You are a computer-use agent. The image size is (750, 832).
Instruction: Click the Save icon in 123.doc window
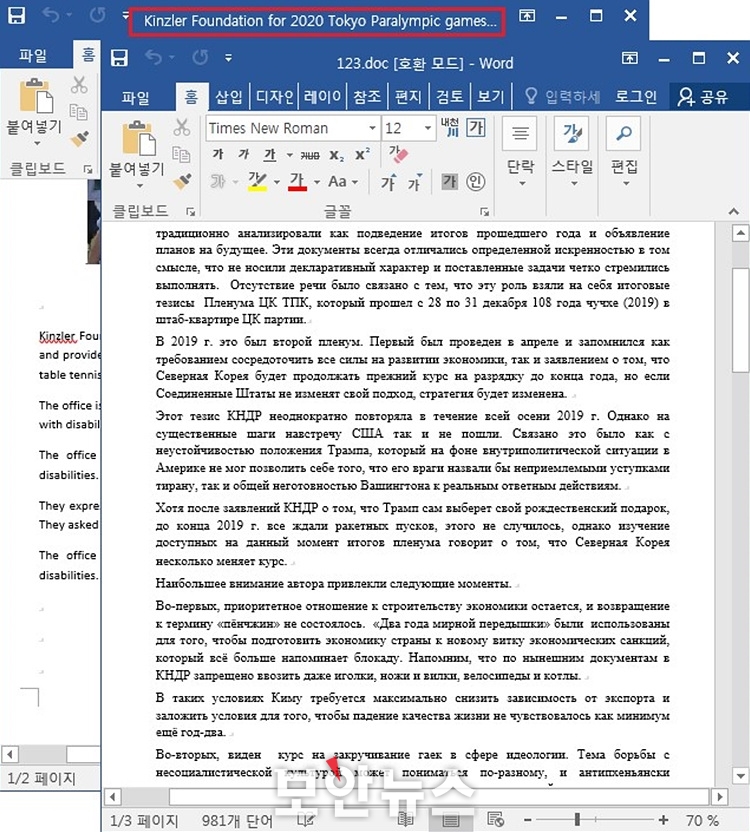(x=119, y=58)
